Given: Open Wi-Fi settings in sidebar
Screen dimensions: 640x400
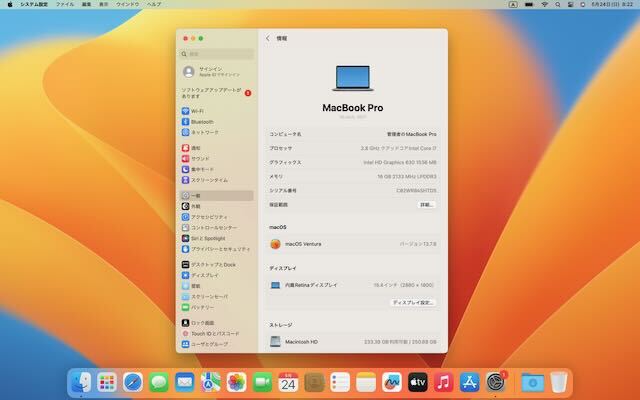Looking at the screenshot, I should 217,111.
